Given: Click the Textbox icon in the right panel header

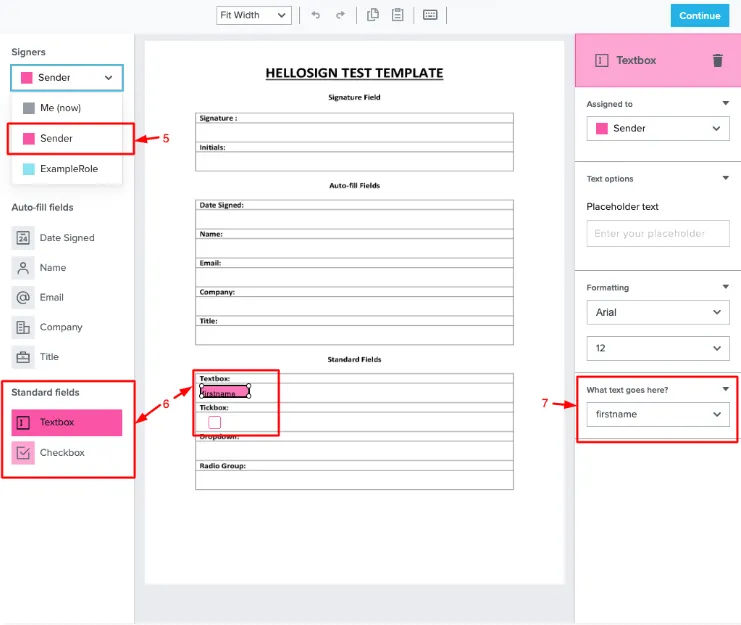Looking at the screenshot, I should point(602,60).
